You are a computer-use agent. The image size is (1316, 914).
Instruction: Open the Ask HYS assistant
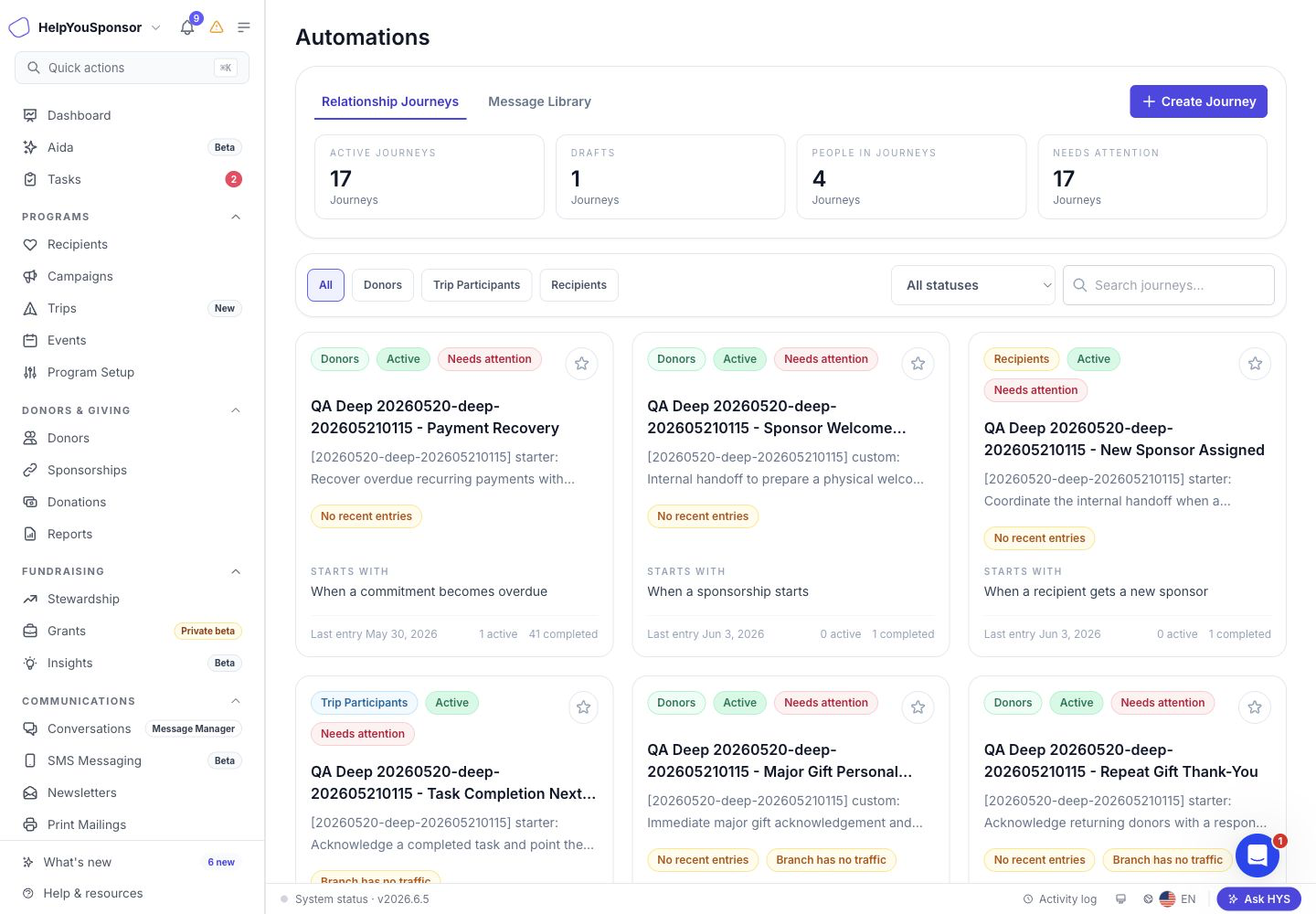(1259, 899)
